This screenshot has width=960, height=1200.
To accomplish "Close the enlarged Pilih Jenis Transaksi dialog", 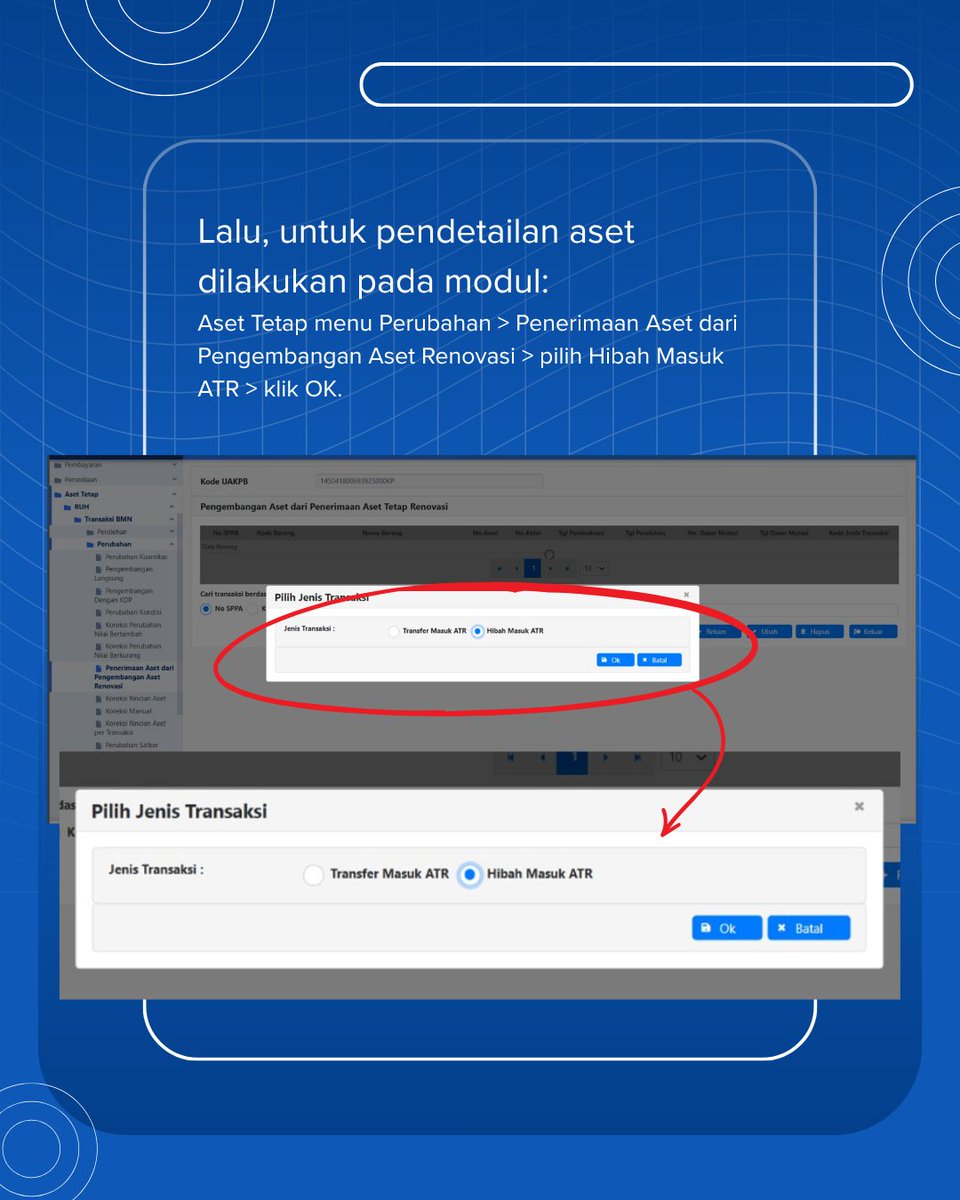I will 859,806.
